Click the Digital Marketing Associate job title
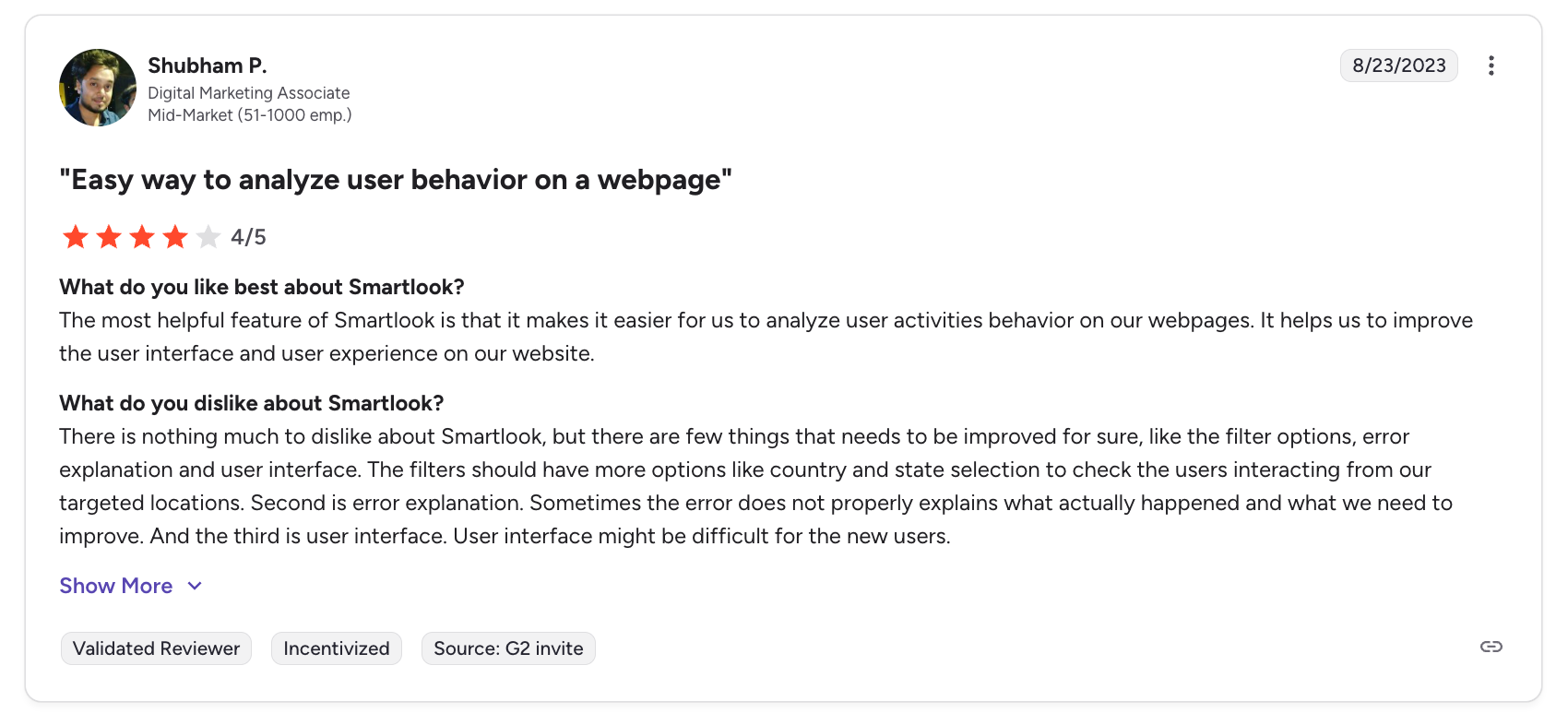Screen dimensions: 1568x725 (248, 93)
